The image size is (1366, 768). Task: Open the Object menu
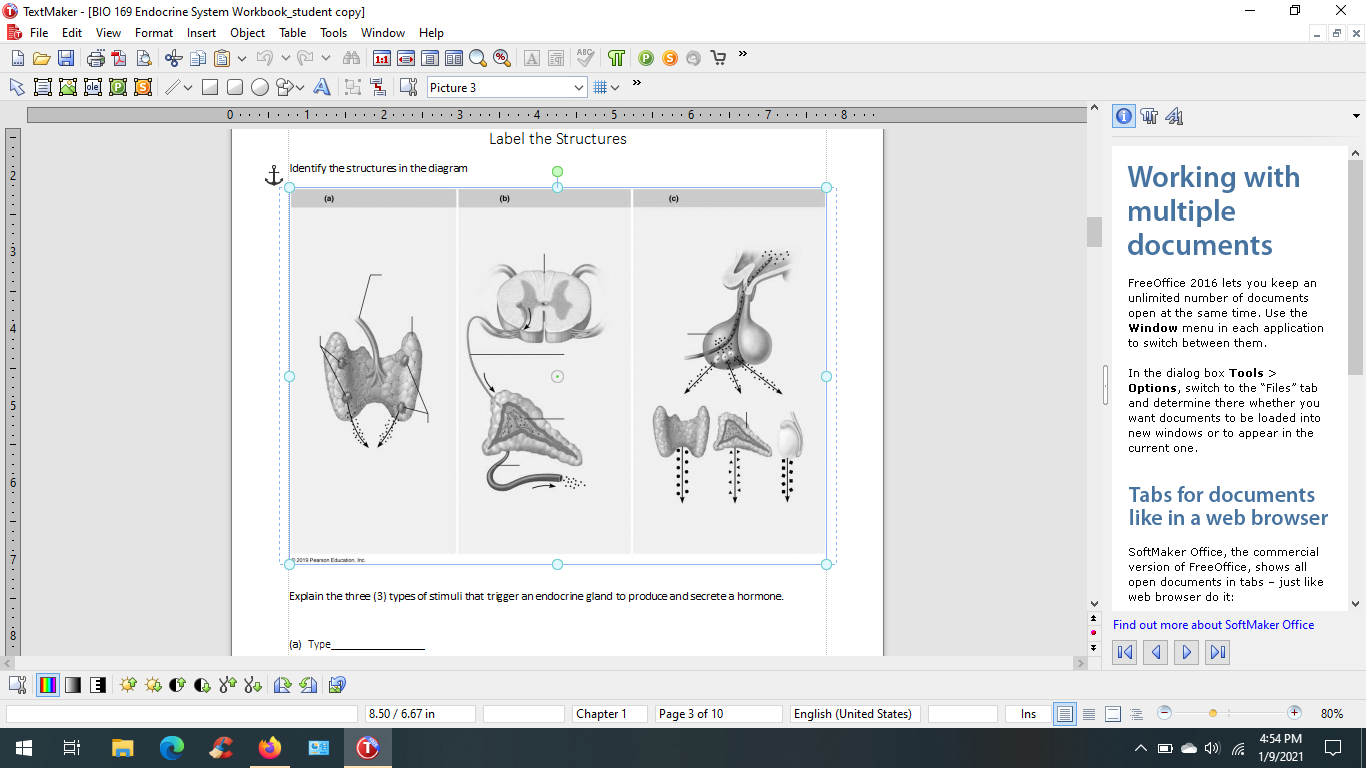tap(247, 33)
